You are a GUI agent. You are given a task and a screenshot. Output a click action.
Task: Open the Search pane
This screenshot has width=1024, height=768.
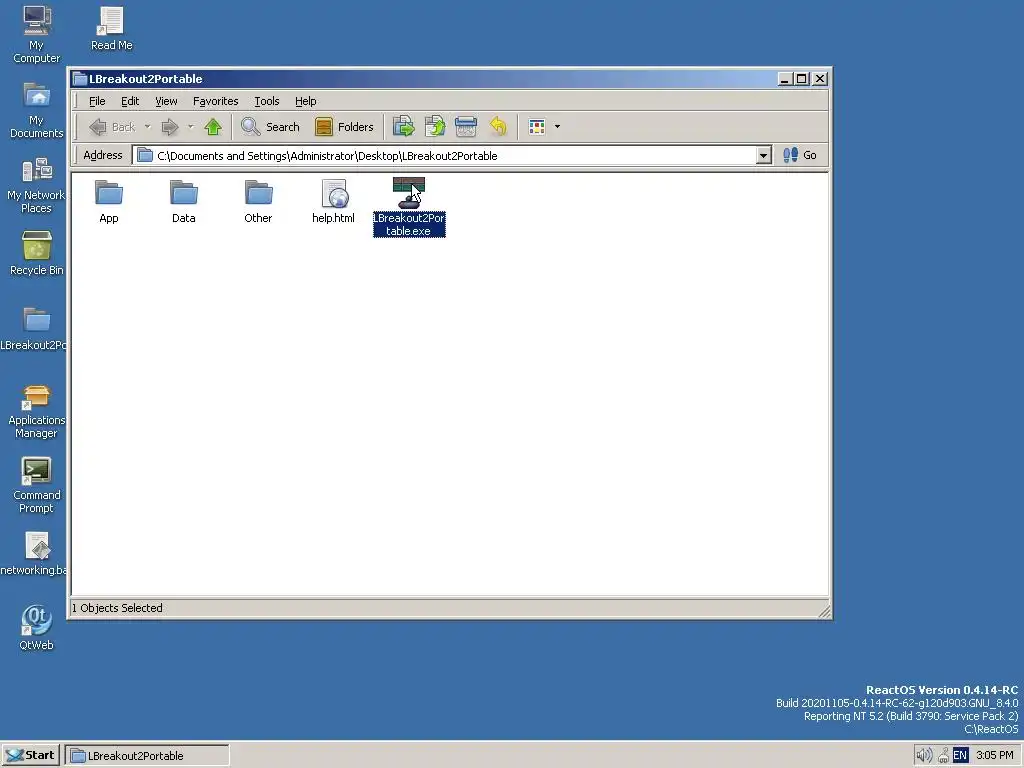pos(270,127)
